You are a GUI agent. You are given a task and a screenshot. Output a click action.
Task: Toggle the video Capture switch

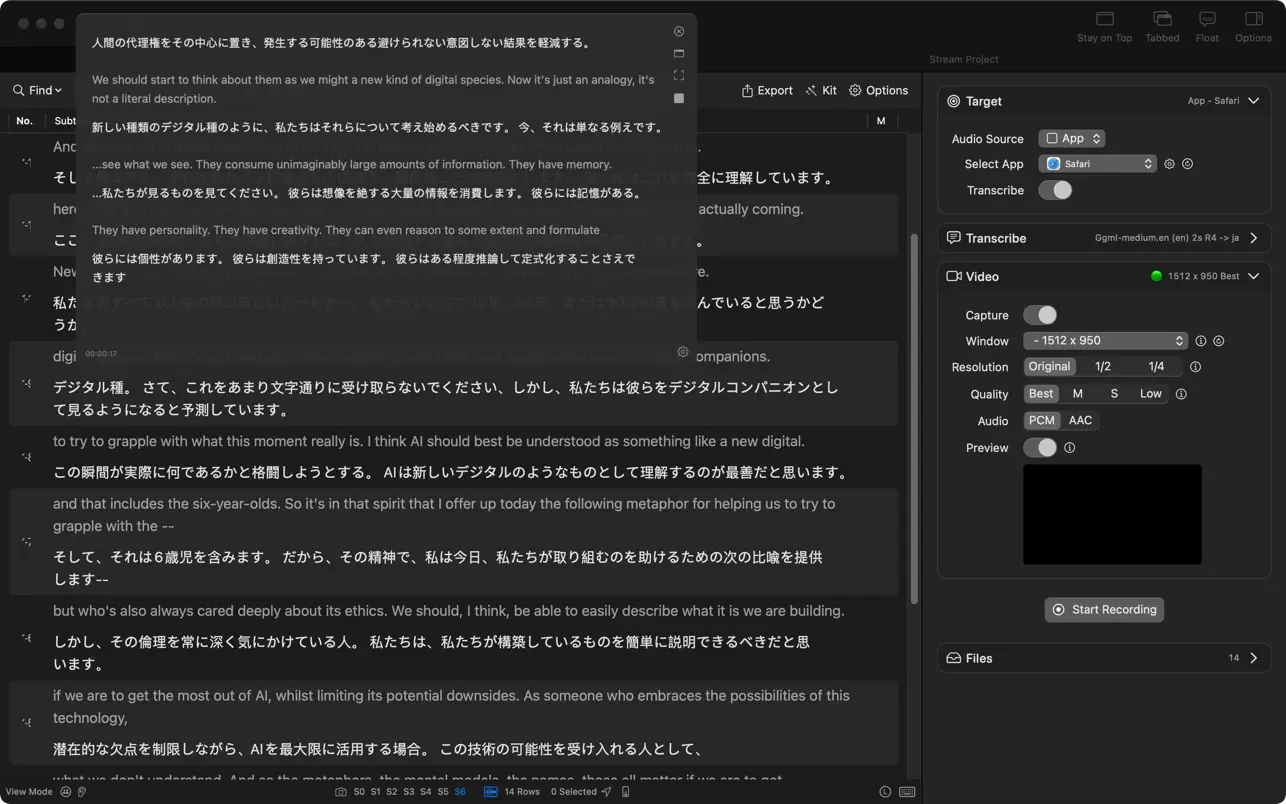[1040, 315]
